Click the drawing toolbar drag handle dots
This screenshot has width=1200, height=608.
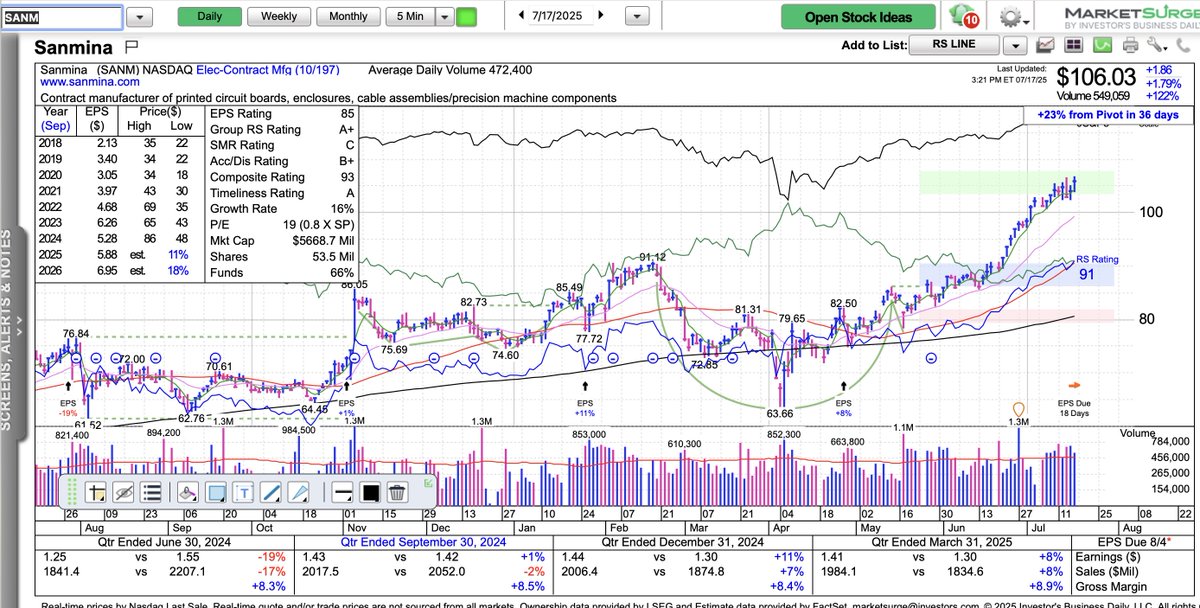tap(72, 492)
